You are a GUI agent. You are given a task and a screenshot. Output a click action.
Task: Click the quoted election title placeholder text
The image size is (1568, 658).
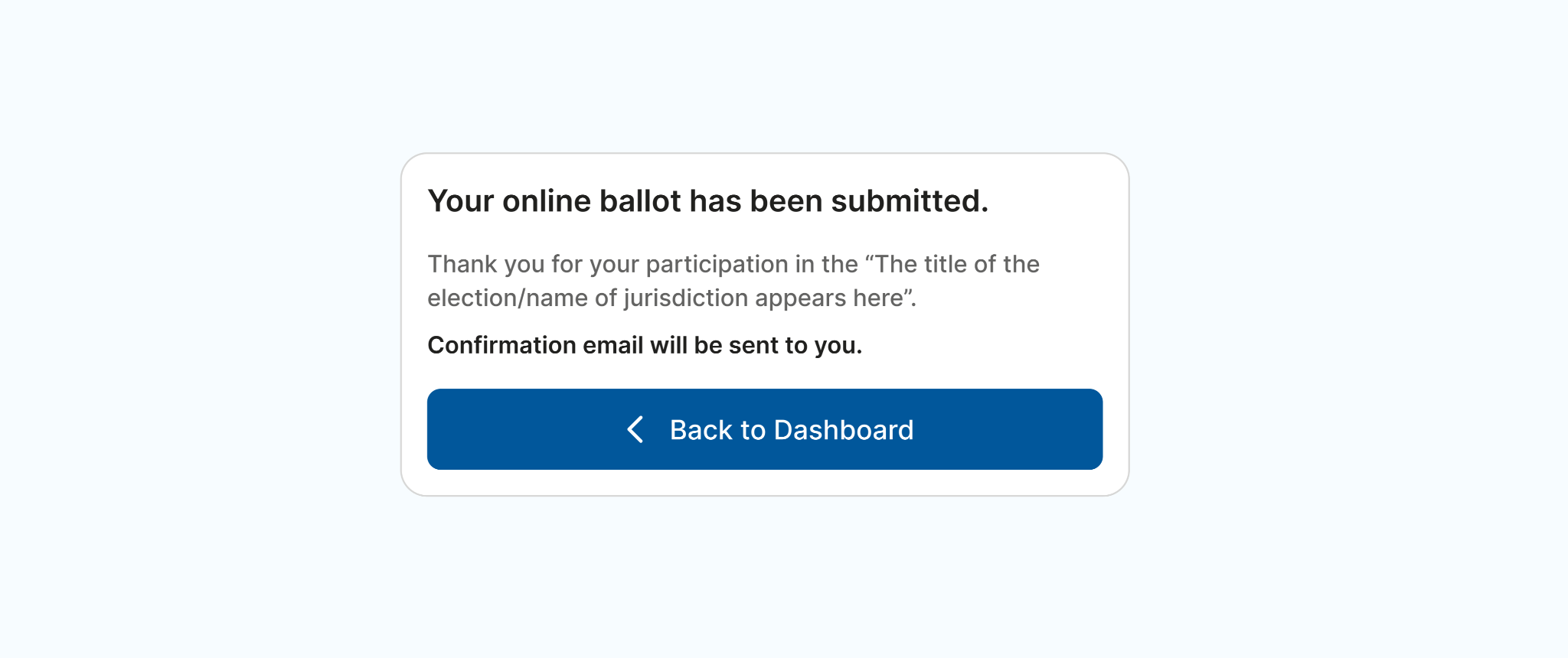click(957, 264)
